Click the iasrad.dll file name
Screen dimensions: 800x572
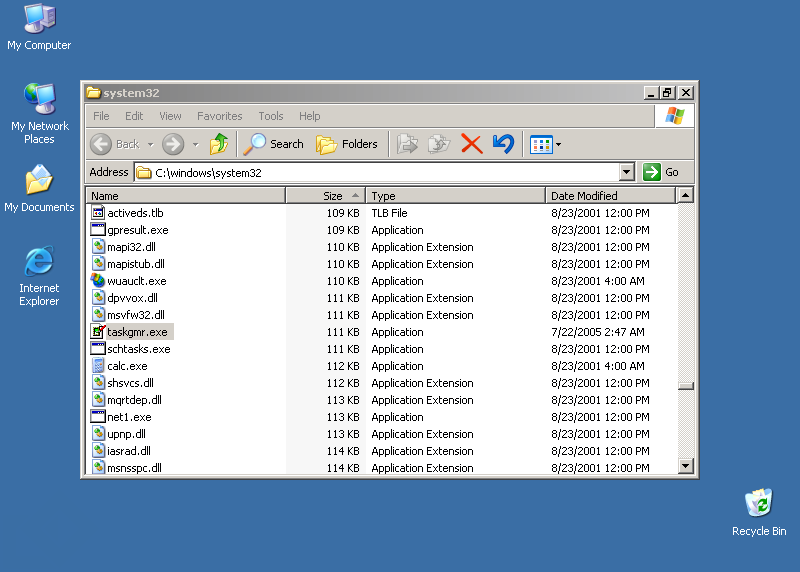[129, 451]
